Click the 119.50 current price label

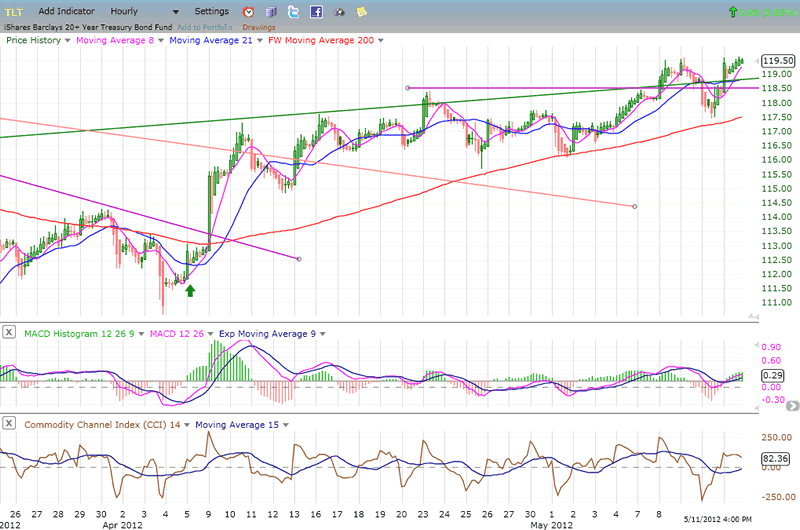point(777,60)
